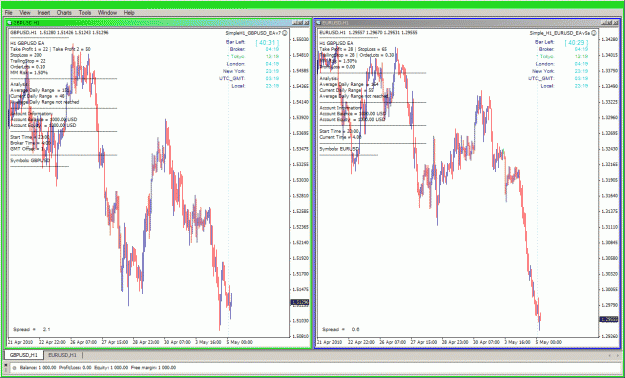The width and height of the screenshot is (625, 378).
Task: Click the smiley EA icon in EURUSD chart
Action: point(594,33)
